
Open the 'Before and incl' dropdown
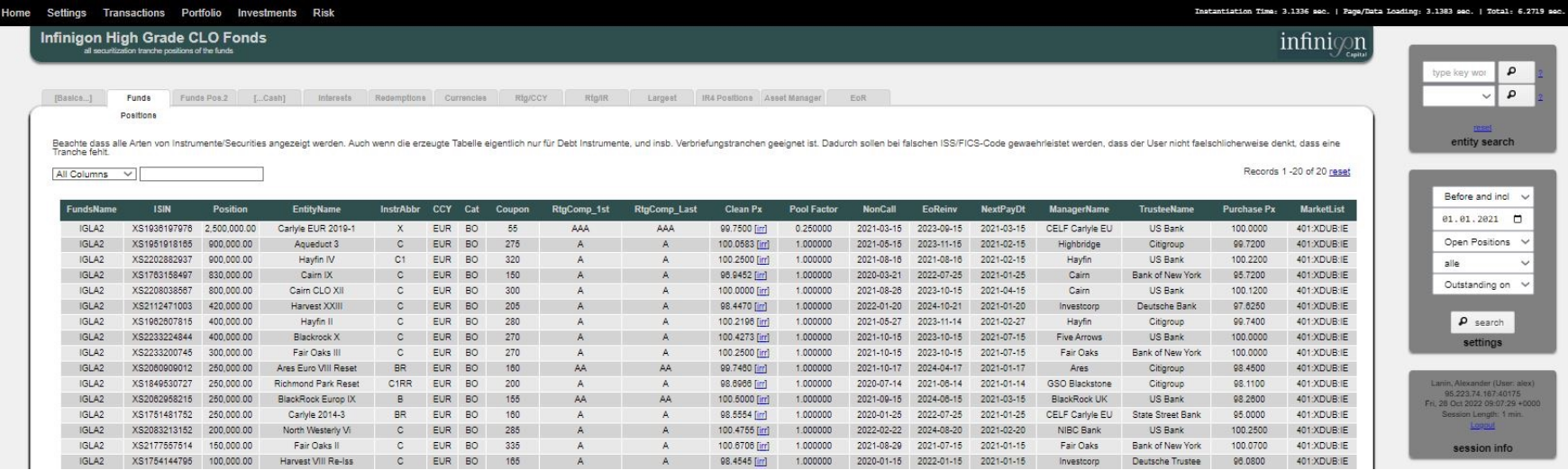click(1482, 196)
